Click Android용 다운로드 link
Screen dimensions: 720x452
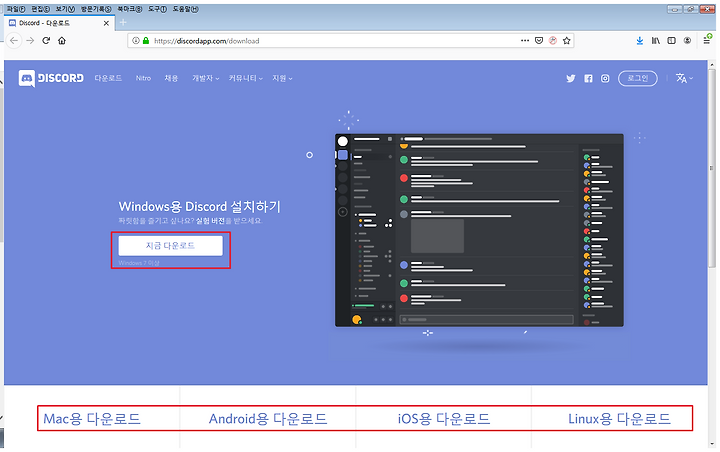(x=268, y=418)
